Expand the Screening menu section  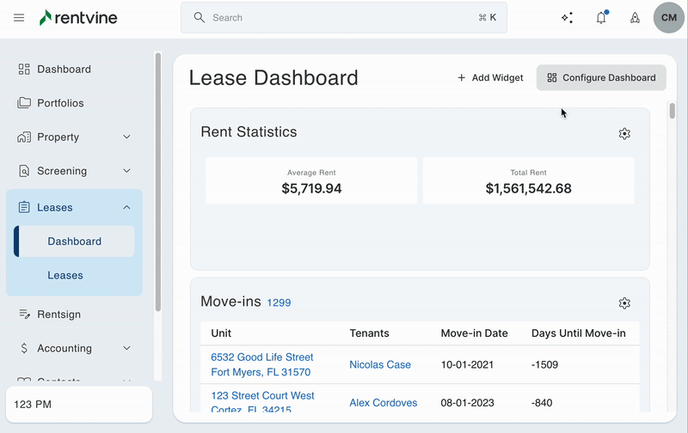126,171
